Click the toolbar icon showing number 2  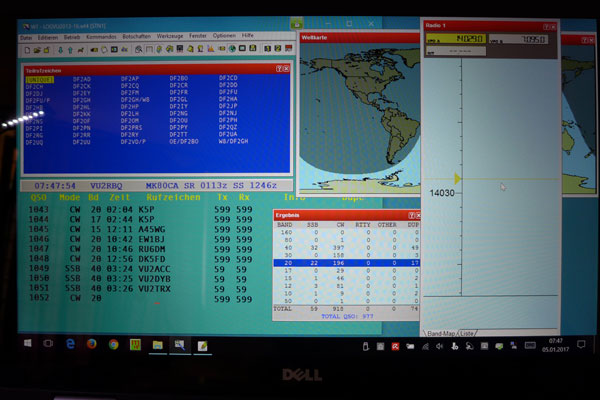[278, 49]
